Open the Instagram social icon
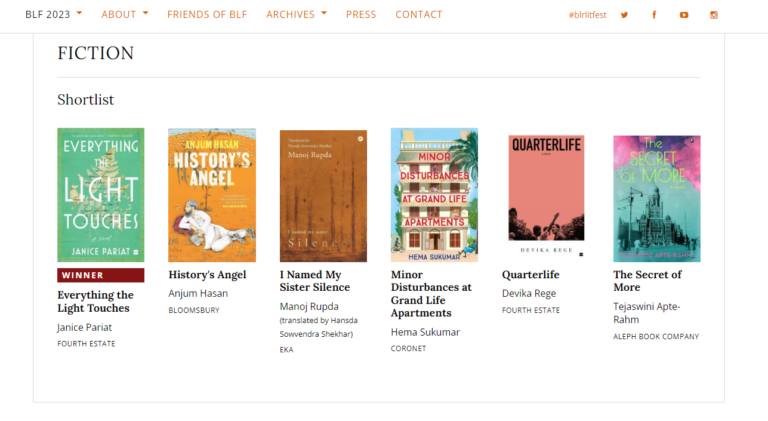Viewport: 768px width, 421px height. pyautogui.click(x=714, y=15)
